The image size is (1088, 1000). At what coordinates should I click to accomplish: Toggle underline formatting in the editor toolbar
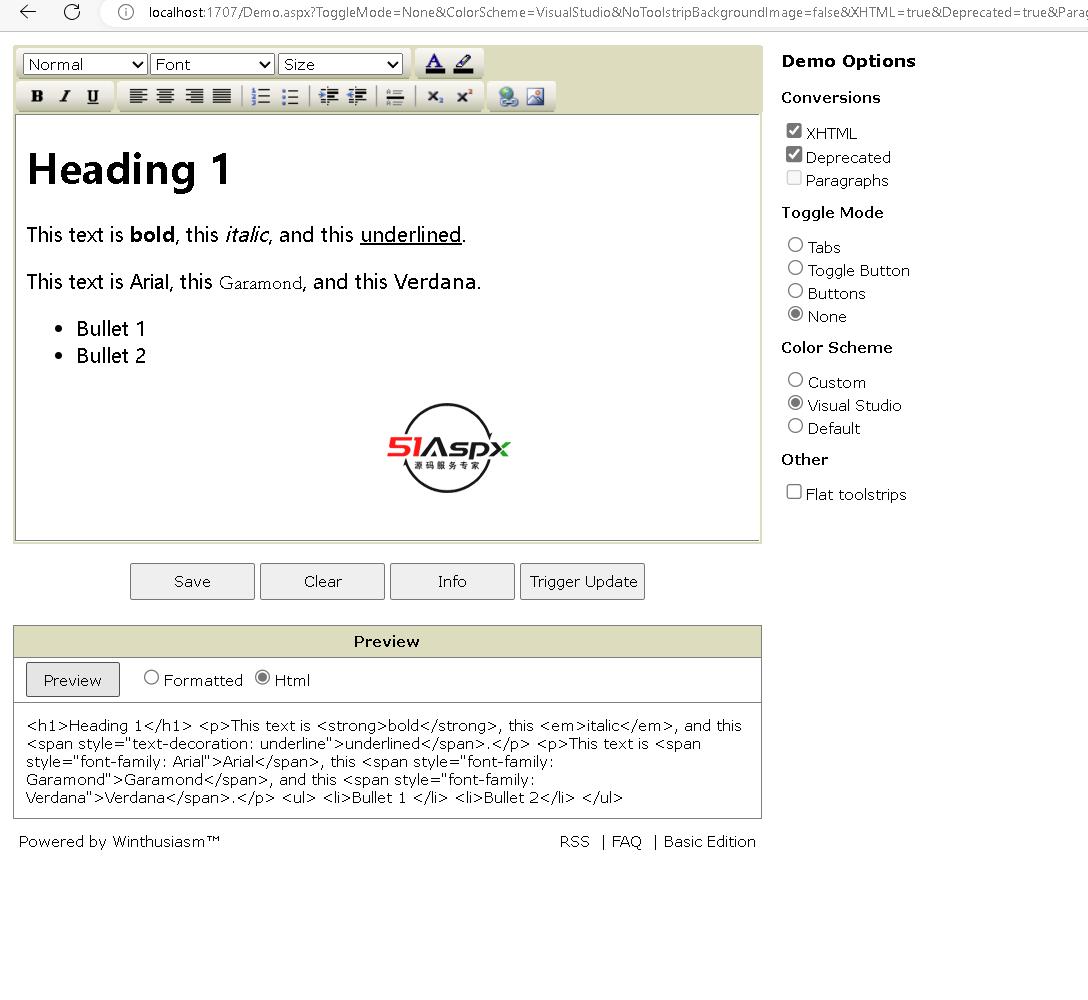click(92, 96)
